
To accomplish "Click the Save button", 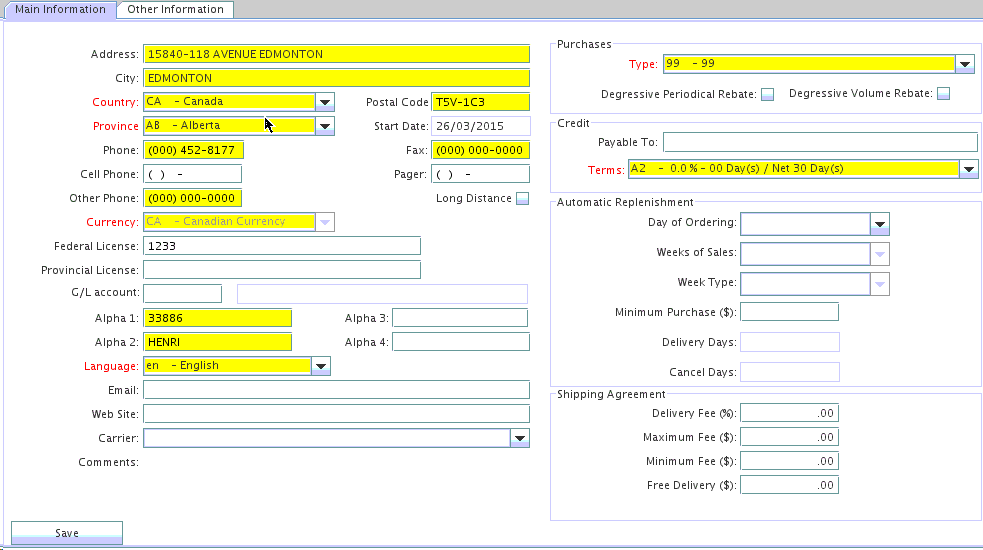I will [x=67, y=533].
